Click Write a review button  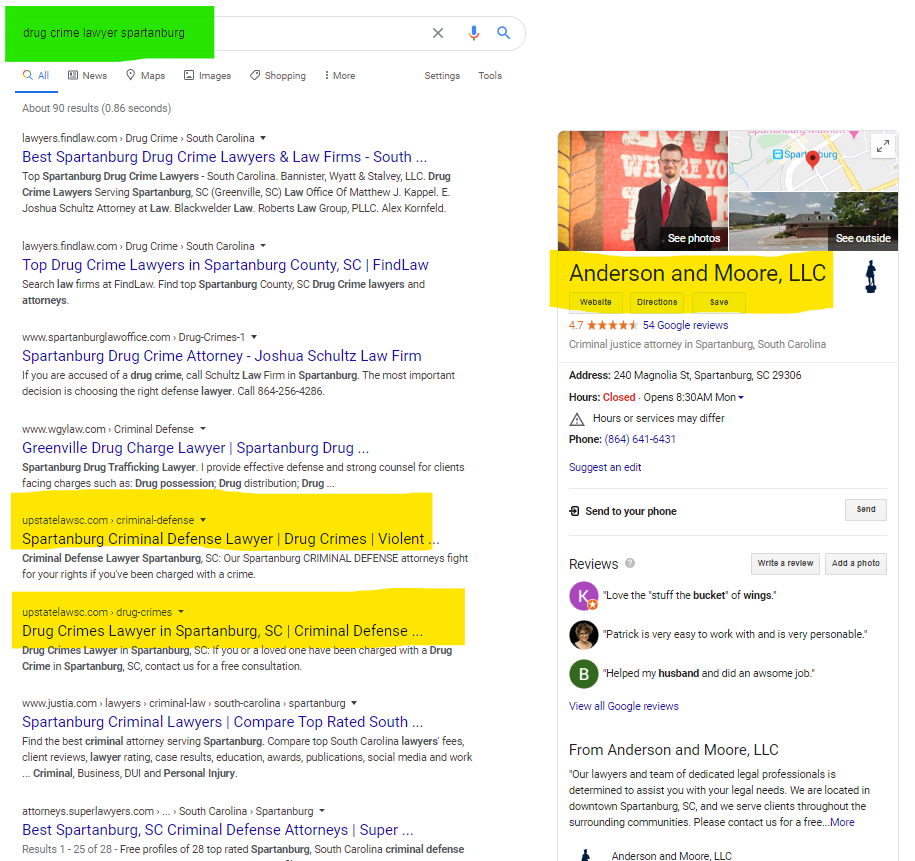coord(785,563)
